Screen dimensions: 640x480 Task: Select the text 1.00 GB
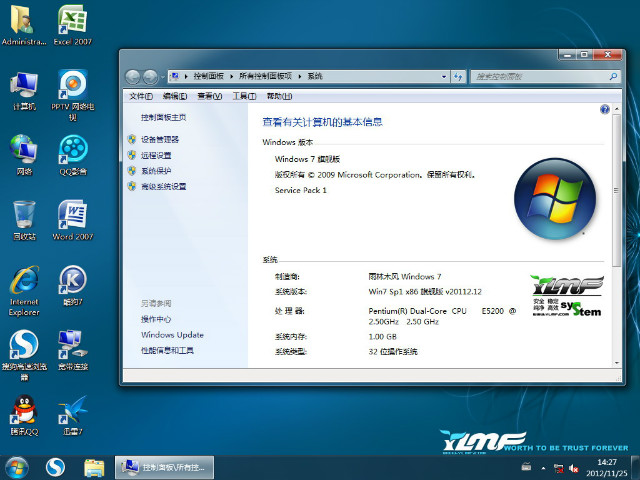point(382,337)
